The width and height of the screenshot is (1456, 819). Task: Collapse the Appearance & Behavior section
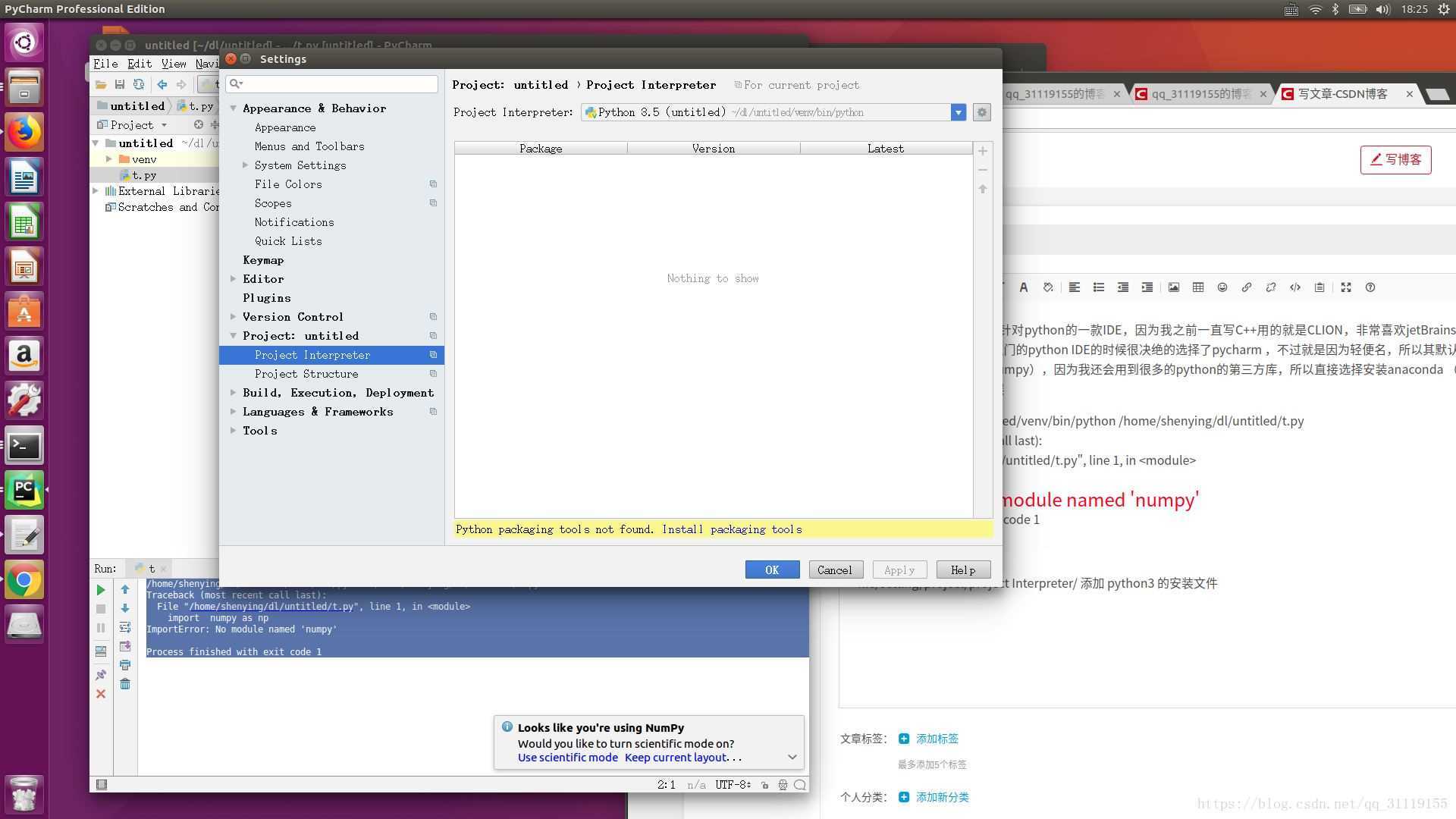(x=234, y=108)
